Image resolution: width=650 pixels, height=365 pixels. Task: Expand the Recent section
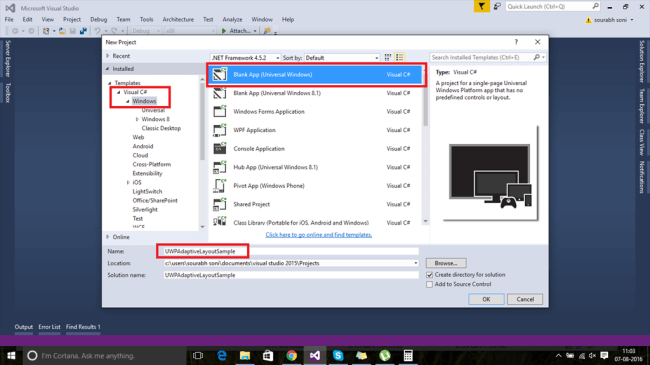108,56
